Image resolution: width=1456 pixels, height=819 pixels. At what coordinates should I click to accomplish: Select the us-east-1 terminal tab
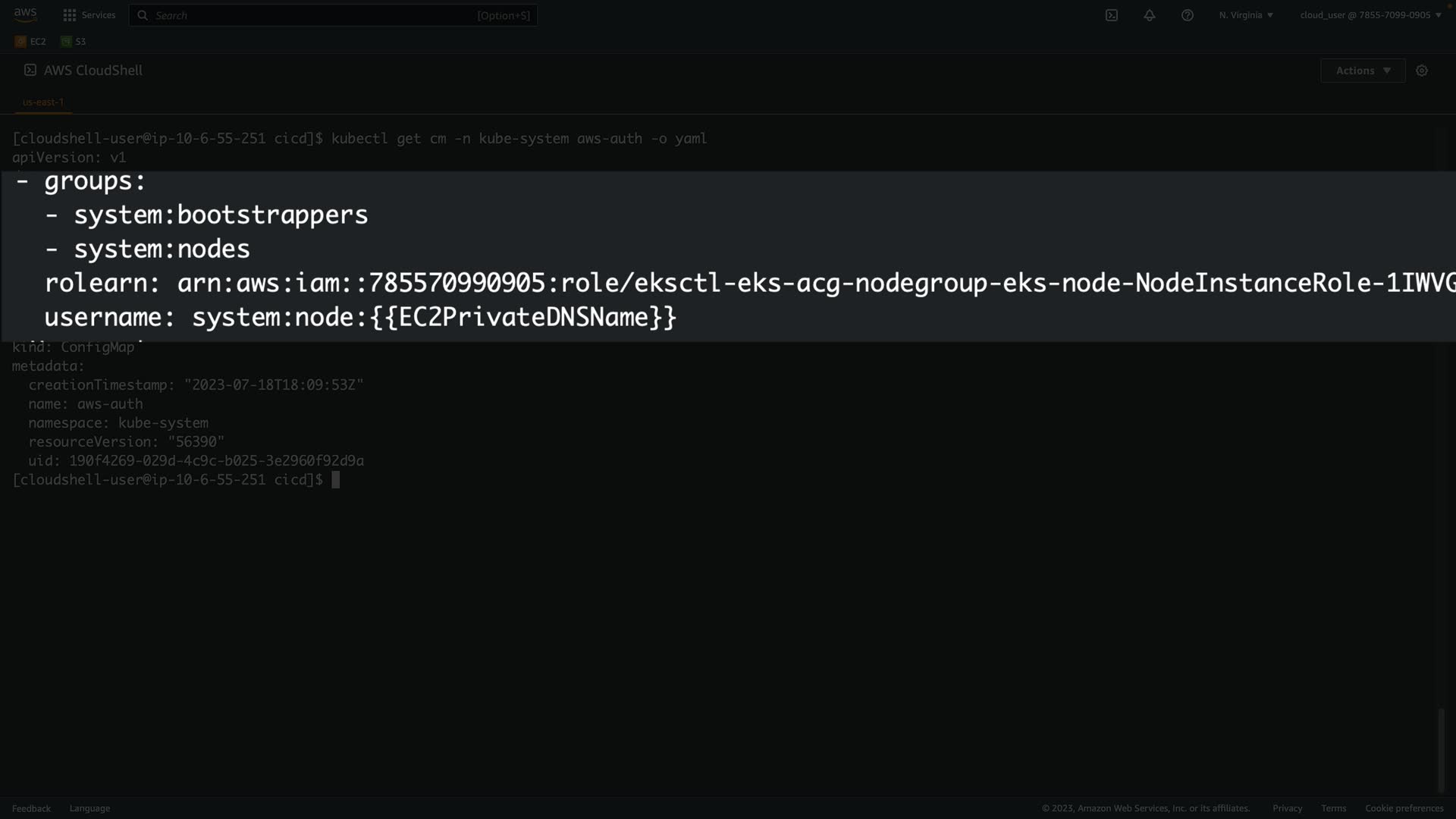[43, 102]
